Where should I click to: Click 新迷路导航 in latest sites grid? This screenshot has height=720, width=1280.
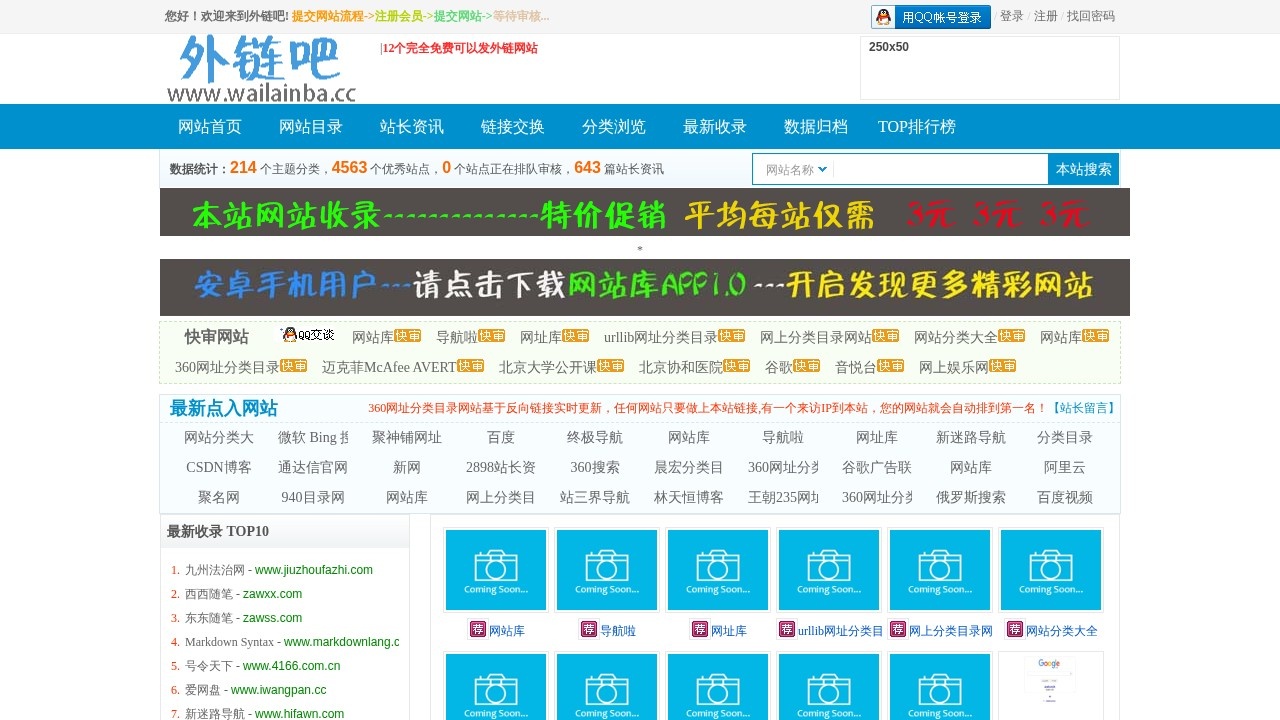(971, 437)
